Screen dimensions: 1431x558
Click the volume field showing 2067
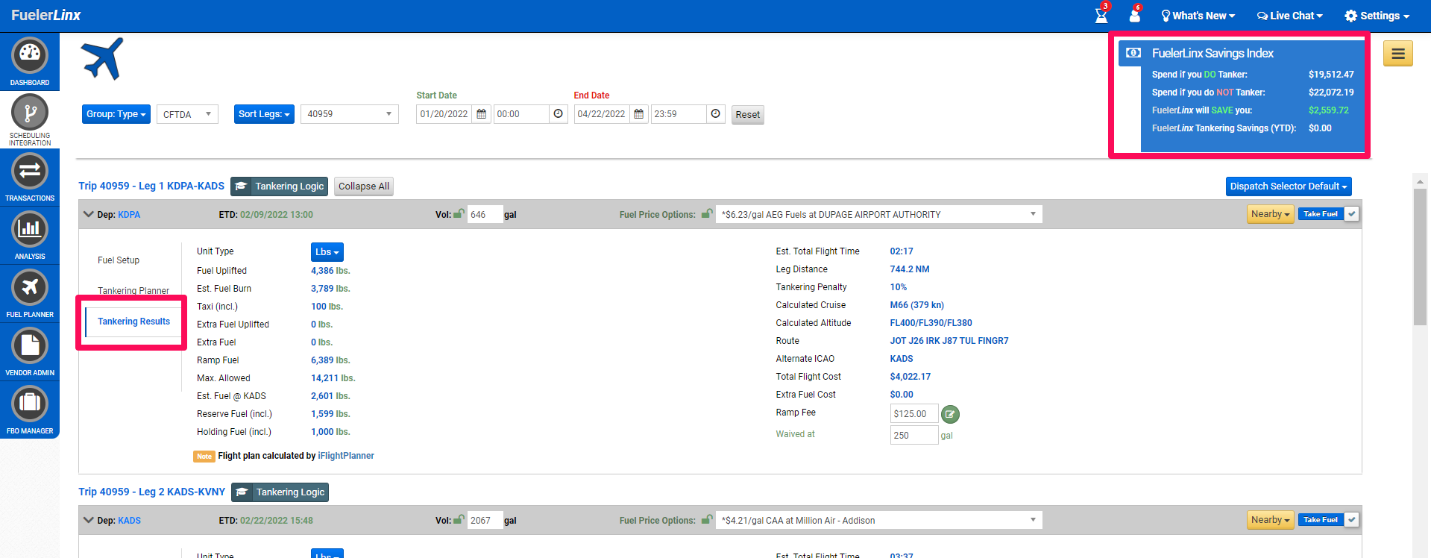485,520
